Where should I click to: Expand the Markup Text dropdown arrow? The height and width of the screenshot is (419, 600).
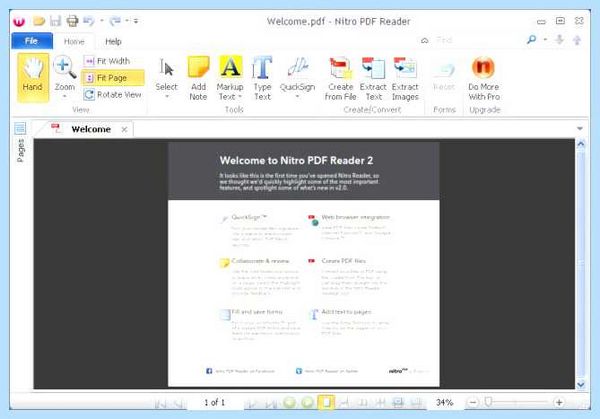240,96
